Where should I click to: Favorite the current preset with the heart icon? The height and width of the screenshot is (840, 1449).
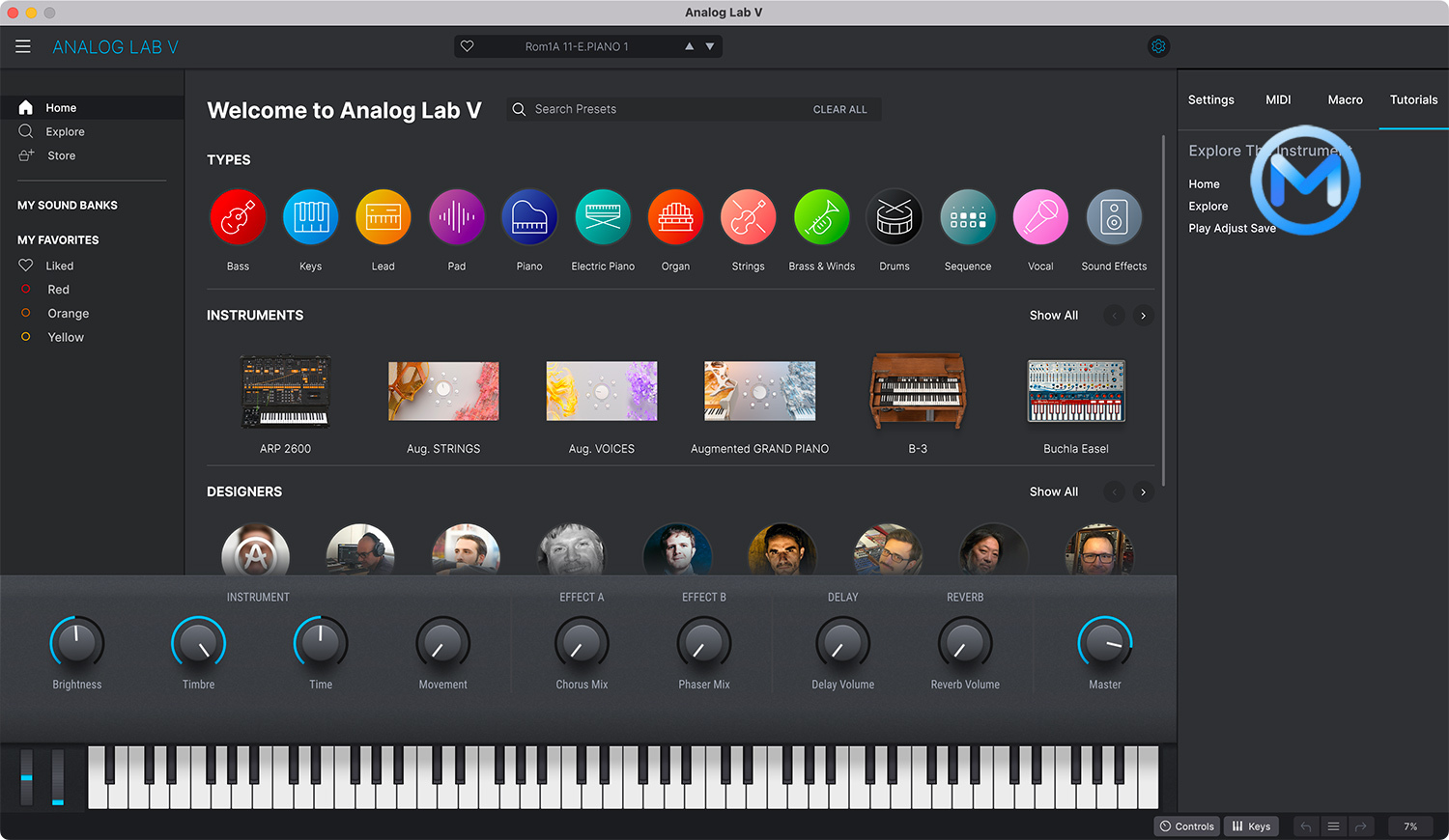pyautogui.click(x=469, y=45)
